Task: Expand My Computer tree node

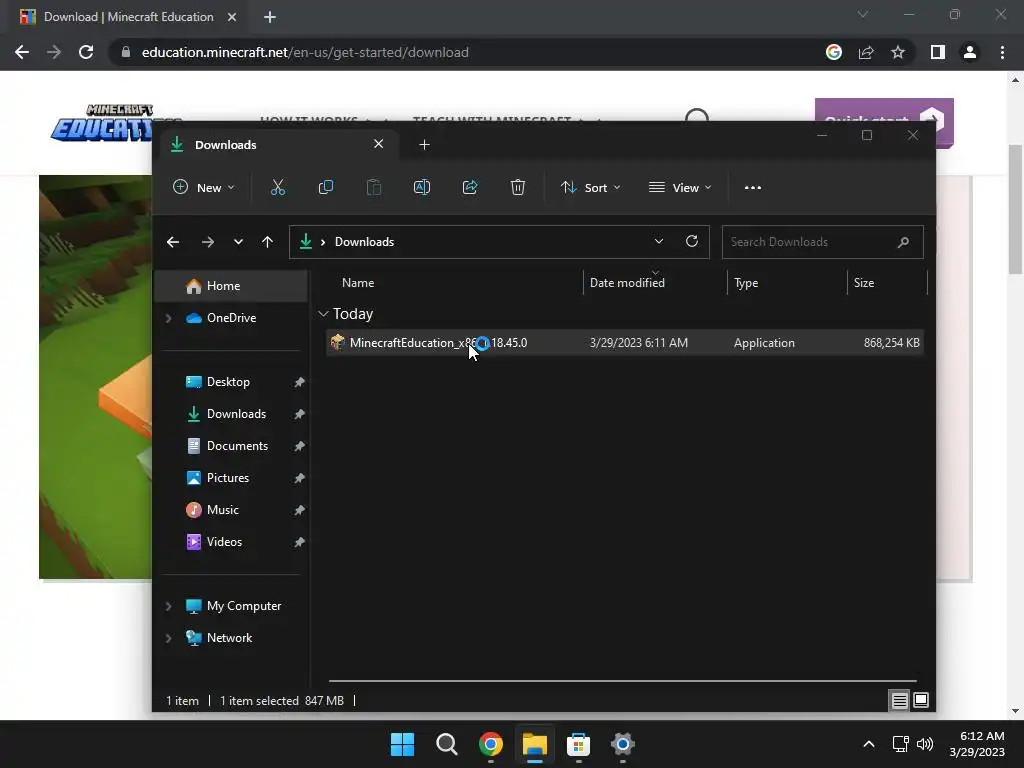Action: pos(168,606)
